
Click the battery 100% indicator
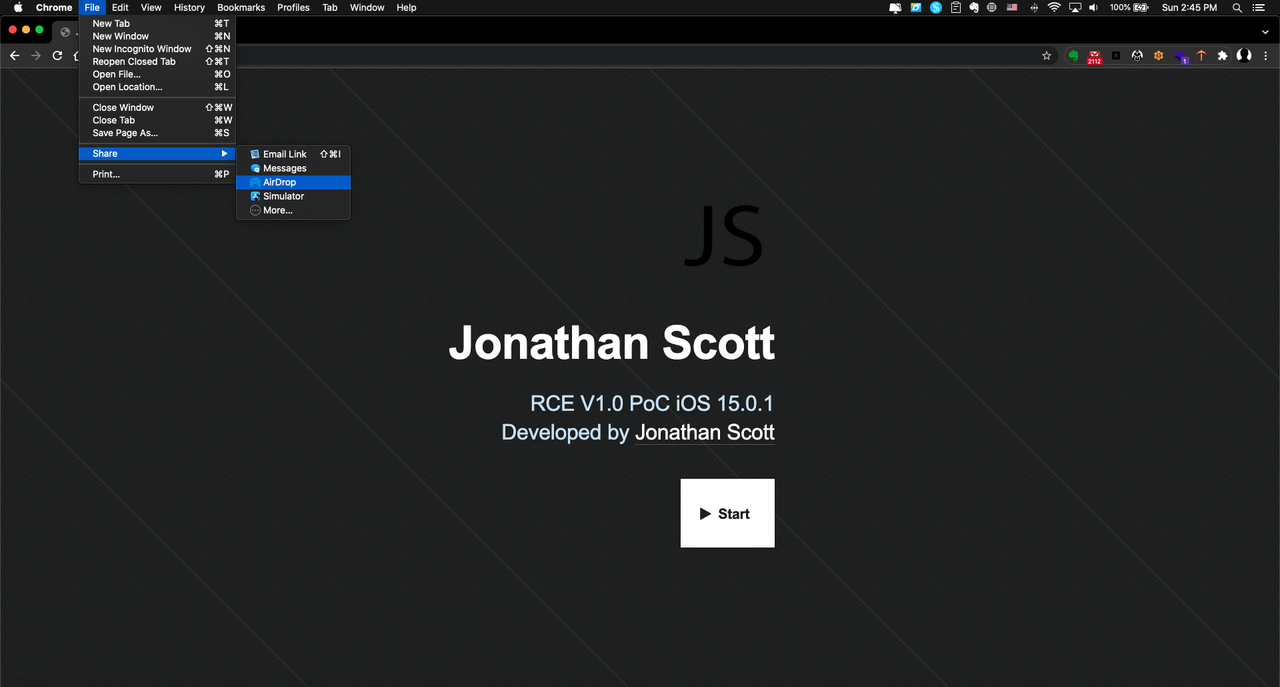(x=1129, y=7)
